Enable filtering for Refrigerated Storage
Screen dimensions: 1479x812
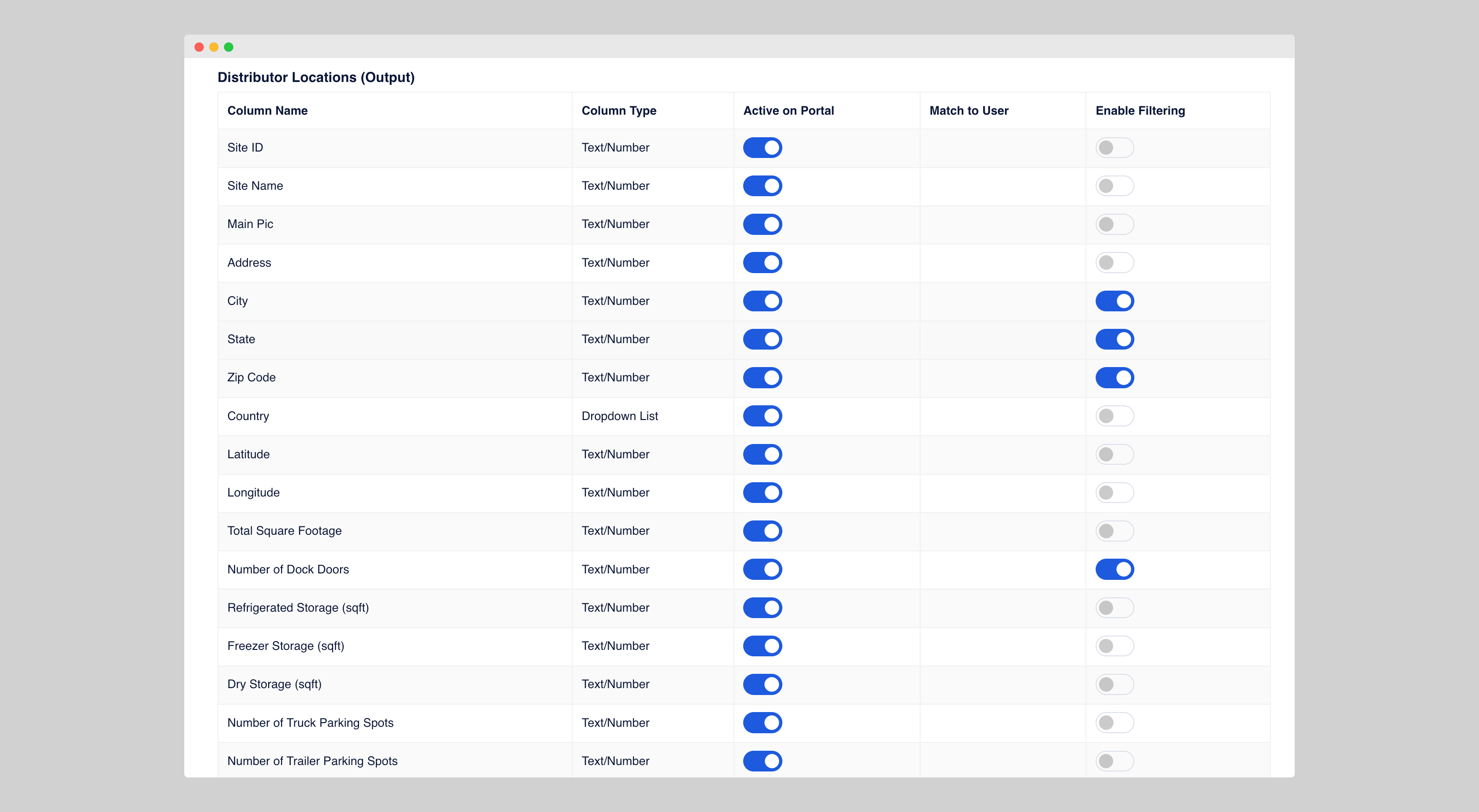point(1115,607)
